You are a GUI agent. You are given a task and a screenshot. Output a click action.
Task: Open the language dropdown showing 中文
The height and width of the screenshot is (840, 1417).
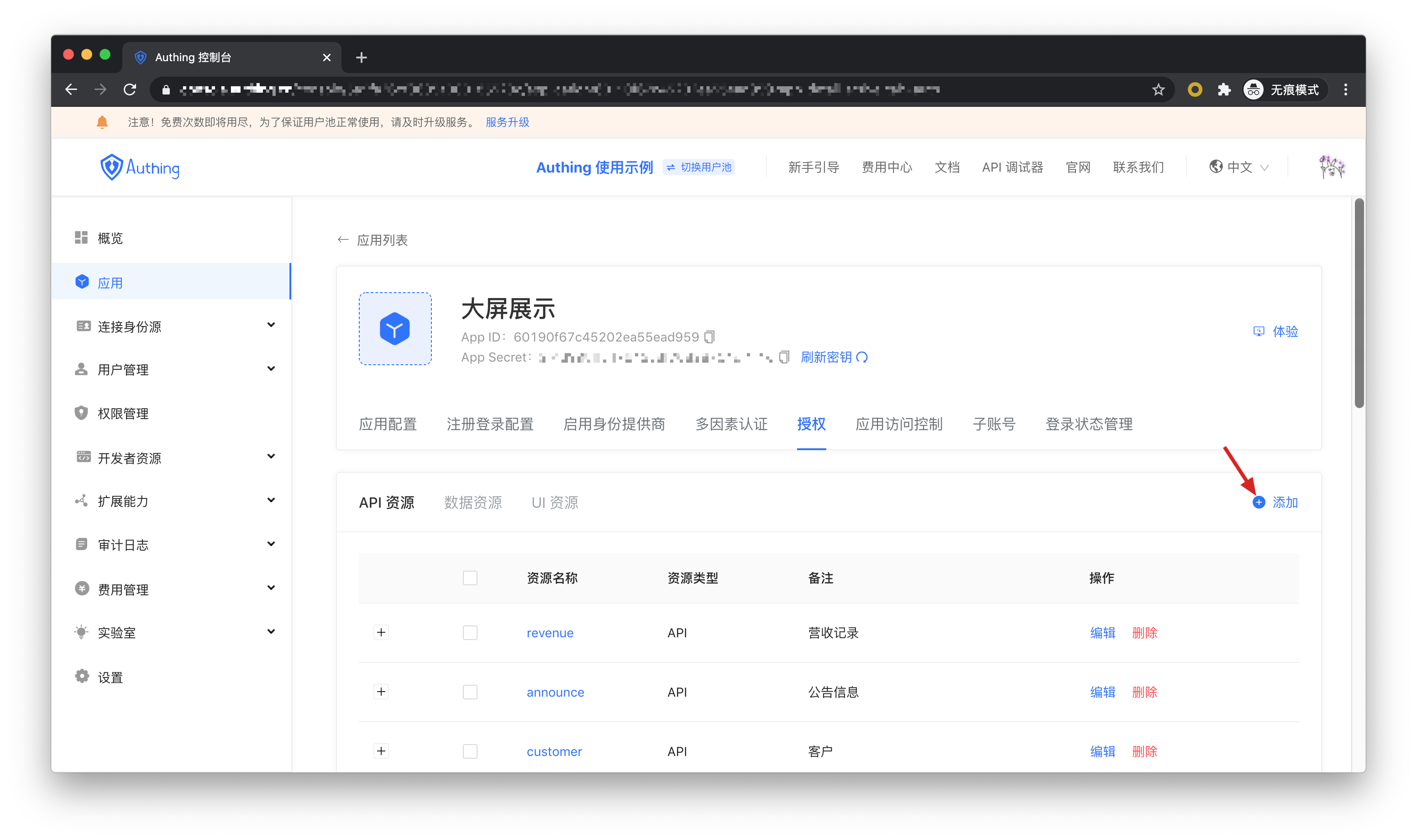click(1239, 168)
